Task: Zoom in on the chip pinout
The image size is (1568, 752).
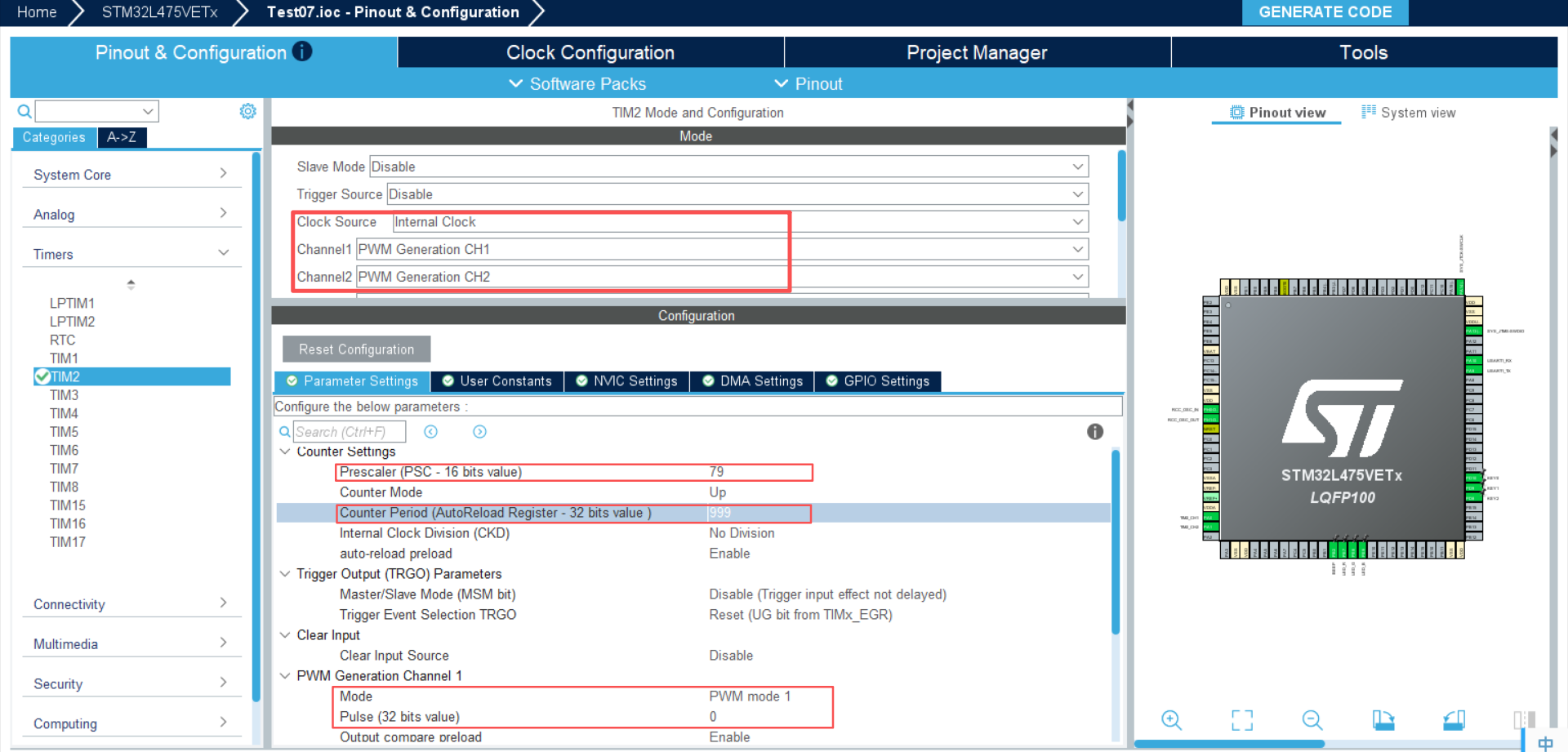Action: click(x=1171, y=719)
